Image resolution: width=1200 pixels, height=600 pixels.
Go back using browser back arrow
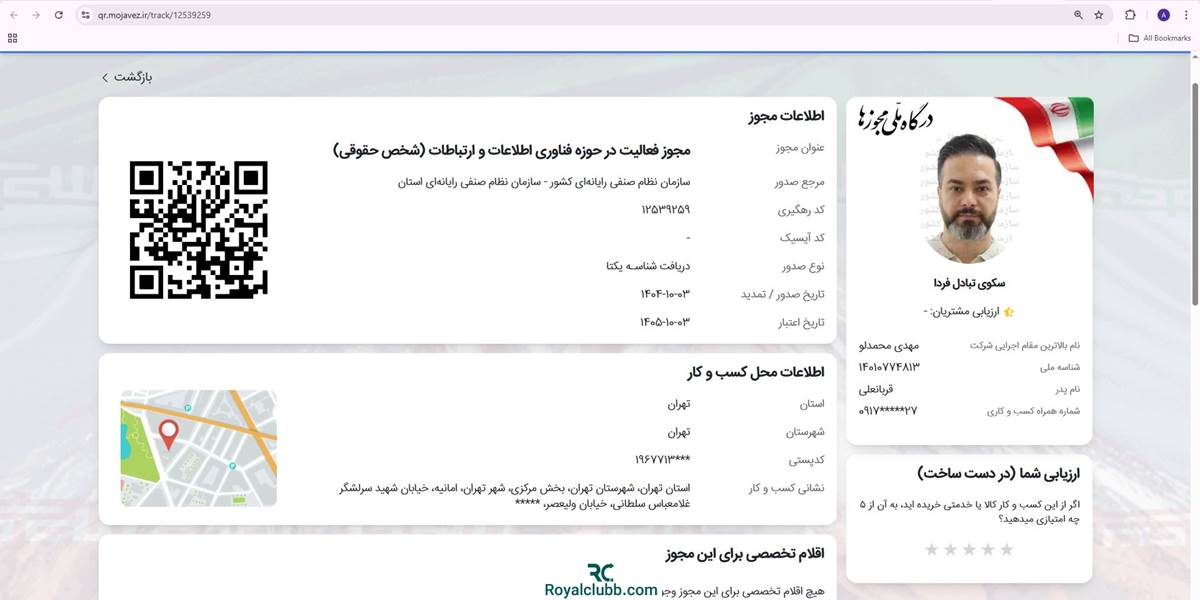[14, 15]
